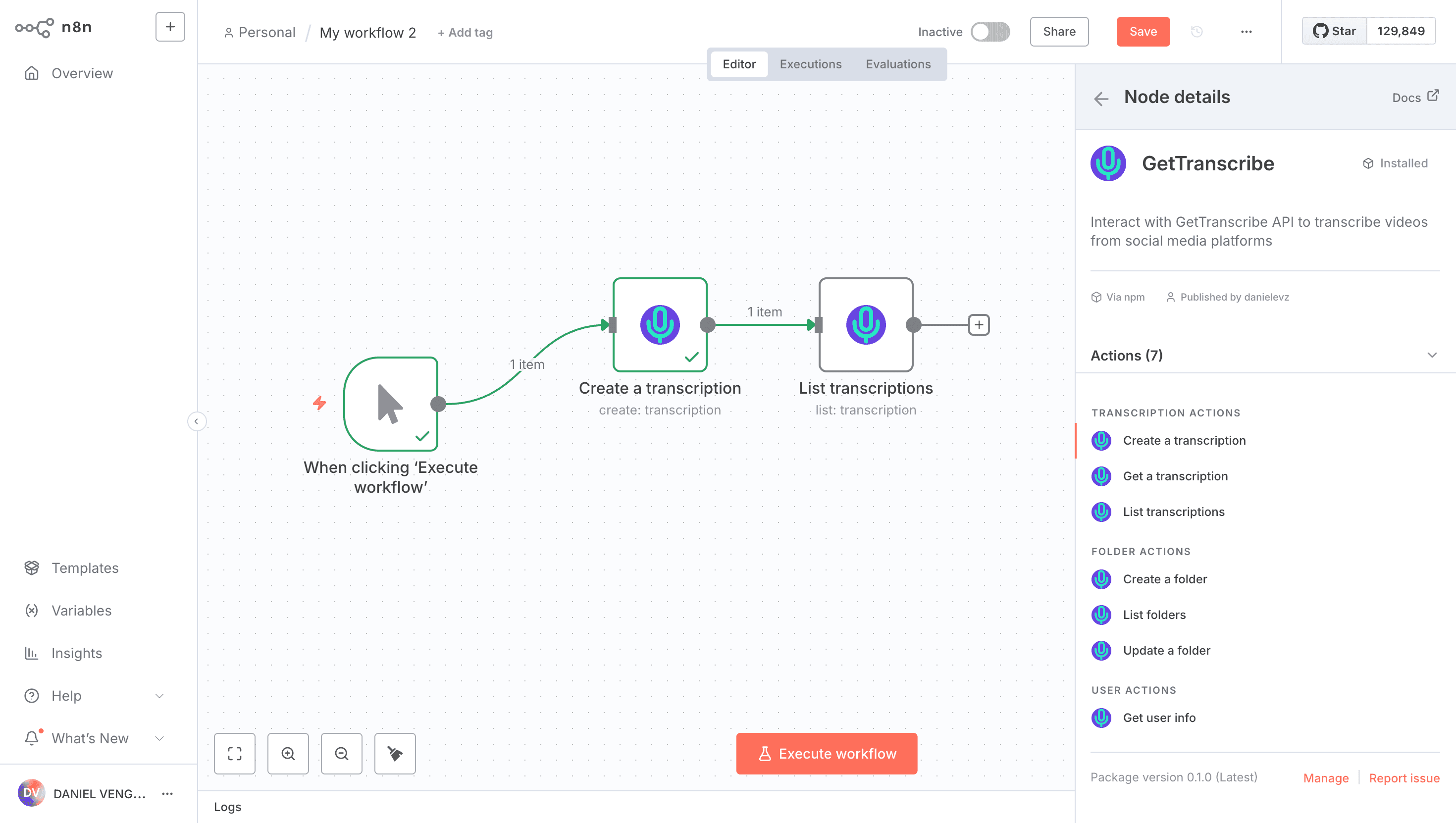1456x823 pixels.
Task: Open the List folders action
Action: [1154, 615]
